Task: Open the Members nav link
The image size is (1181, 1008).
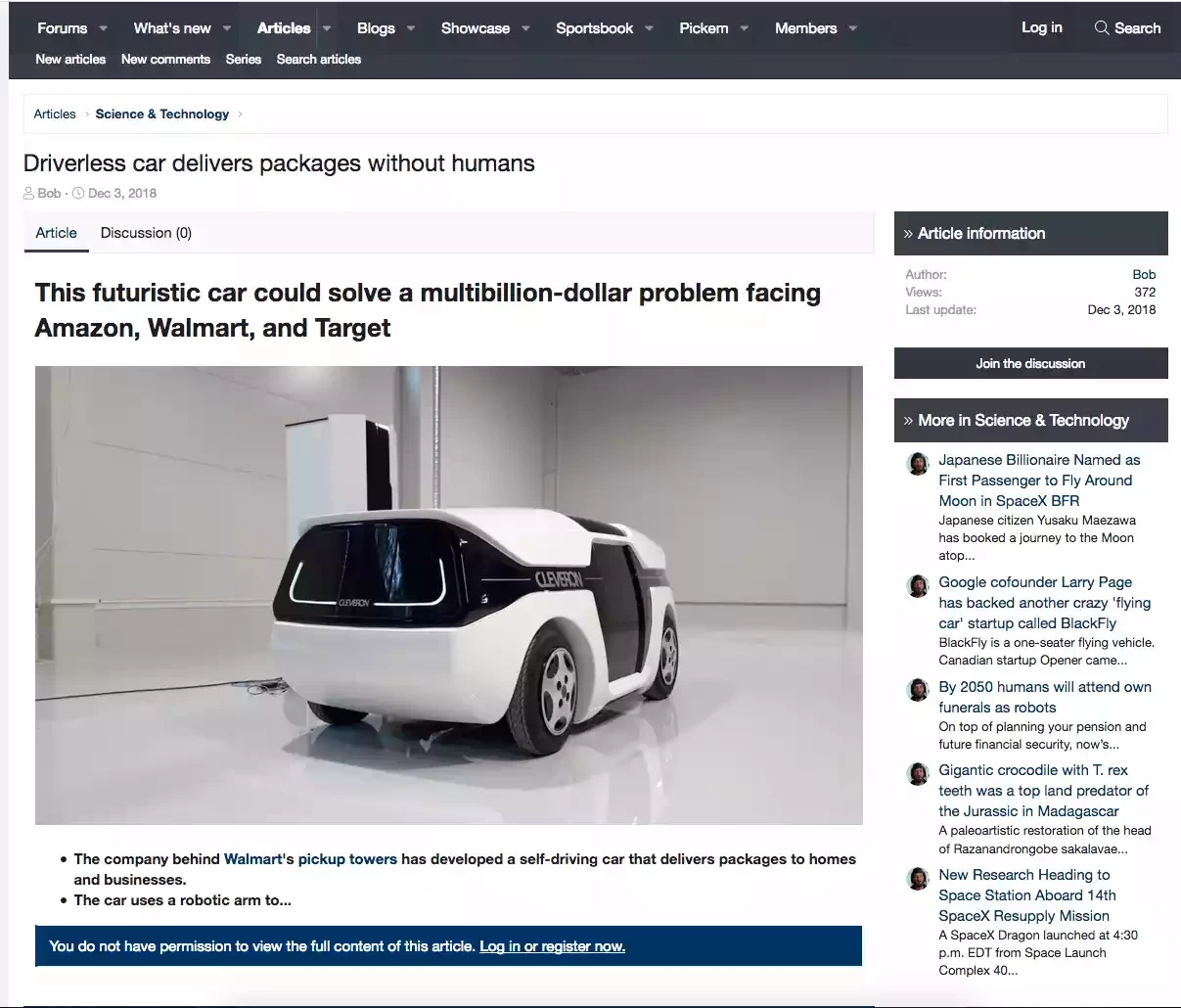Action: pos(806,28)
